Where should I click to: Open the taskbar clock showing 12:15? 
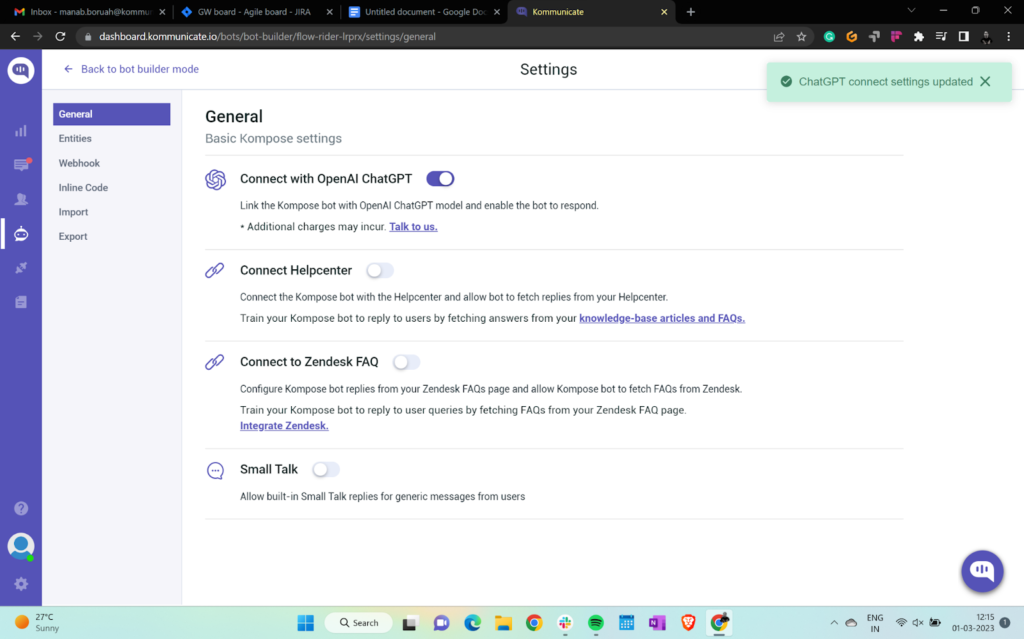tap(972, 623)
